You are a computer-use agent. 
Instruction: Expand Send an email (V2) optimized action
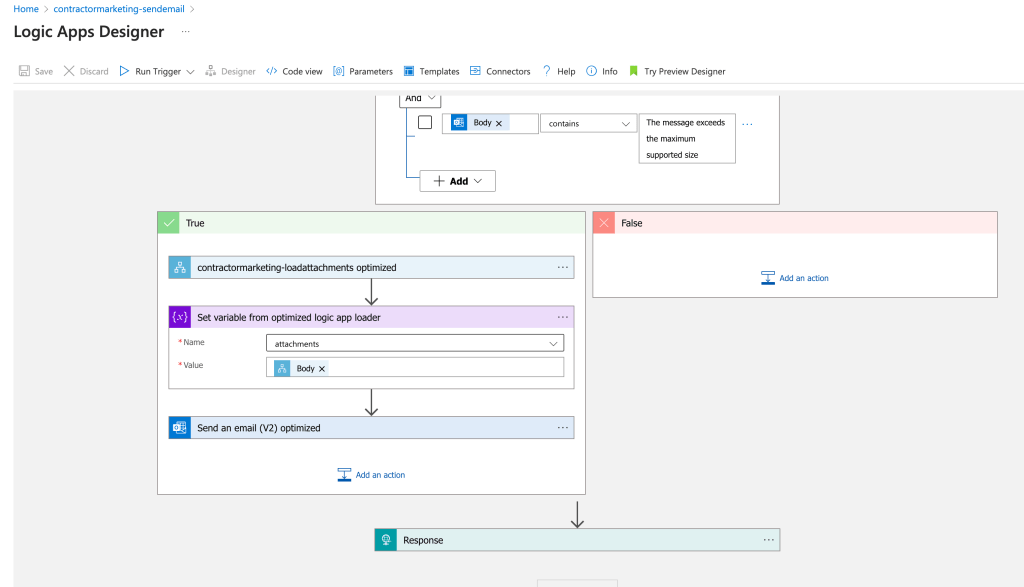tap(372, 428)
